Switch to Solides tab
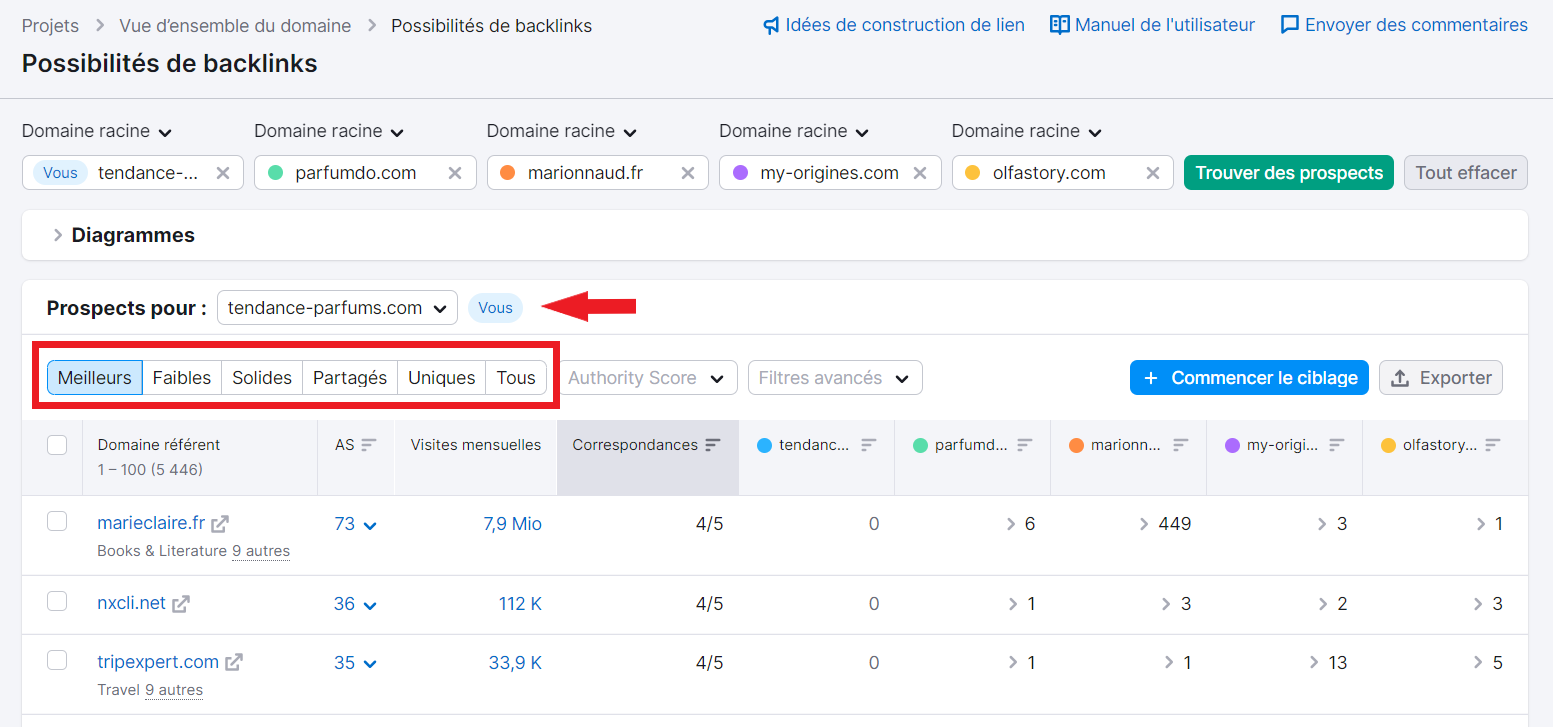 tap(262, 378)
